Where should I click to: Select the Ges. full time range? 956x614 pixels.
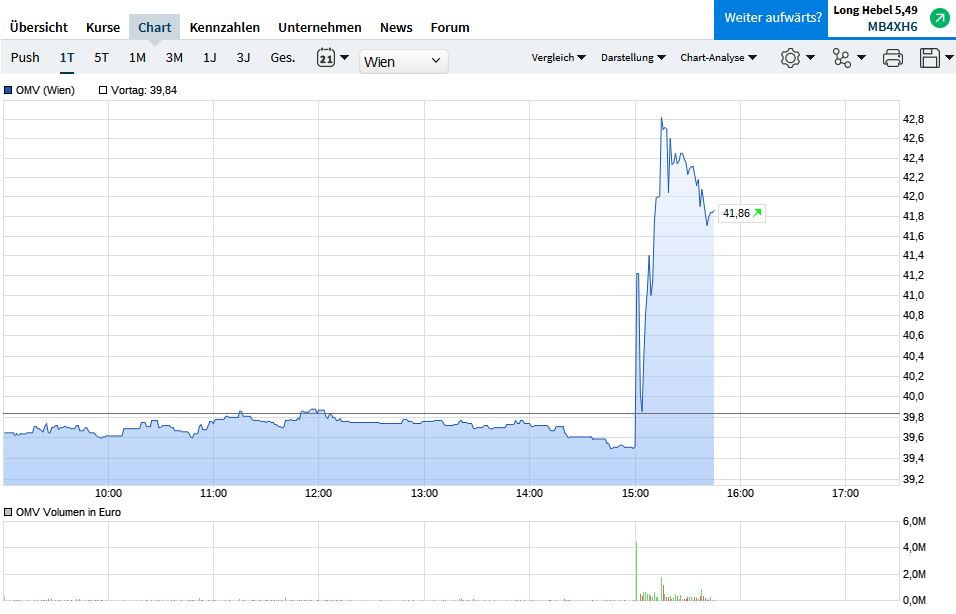coord(283,57)
